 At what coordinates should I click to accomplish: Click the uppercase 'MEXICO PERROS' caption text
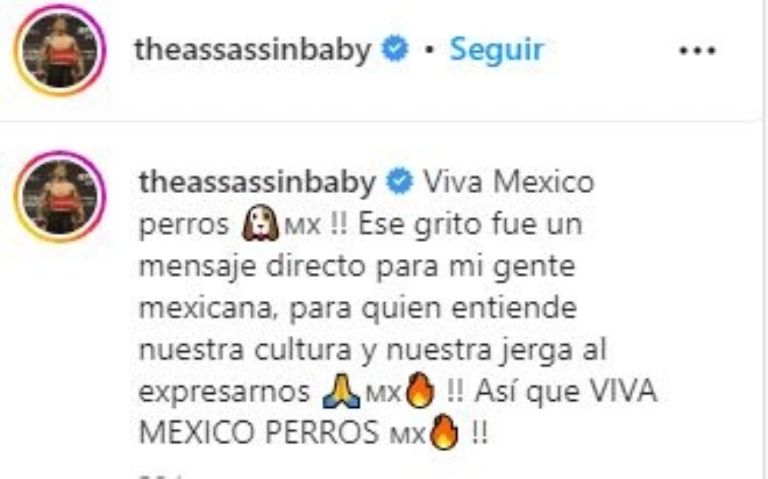[259, 433]
